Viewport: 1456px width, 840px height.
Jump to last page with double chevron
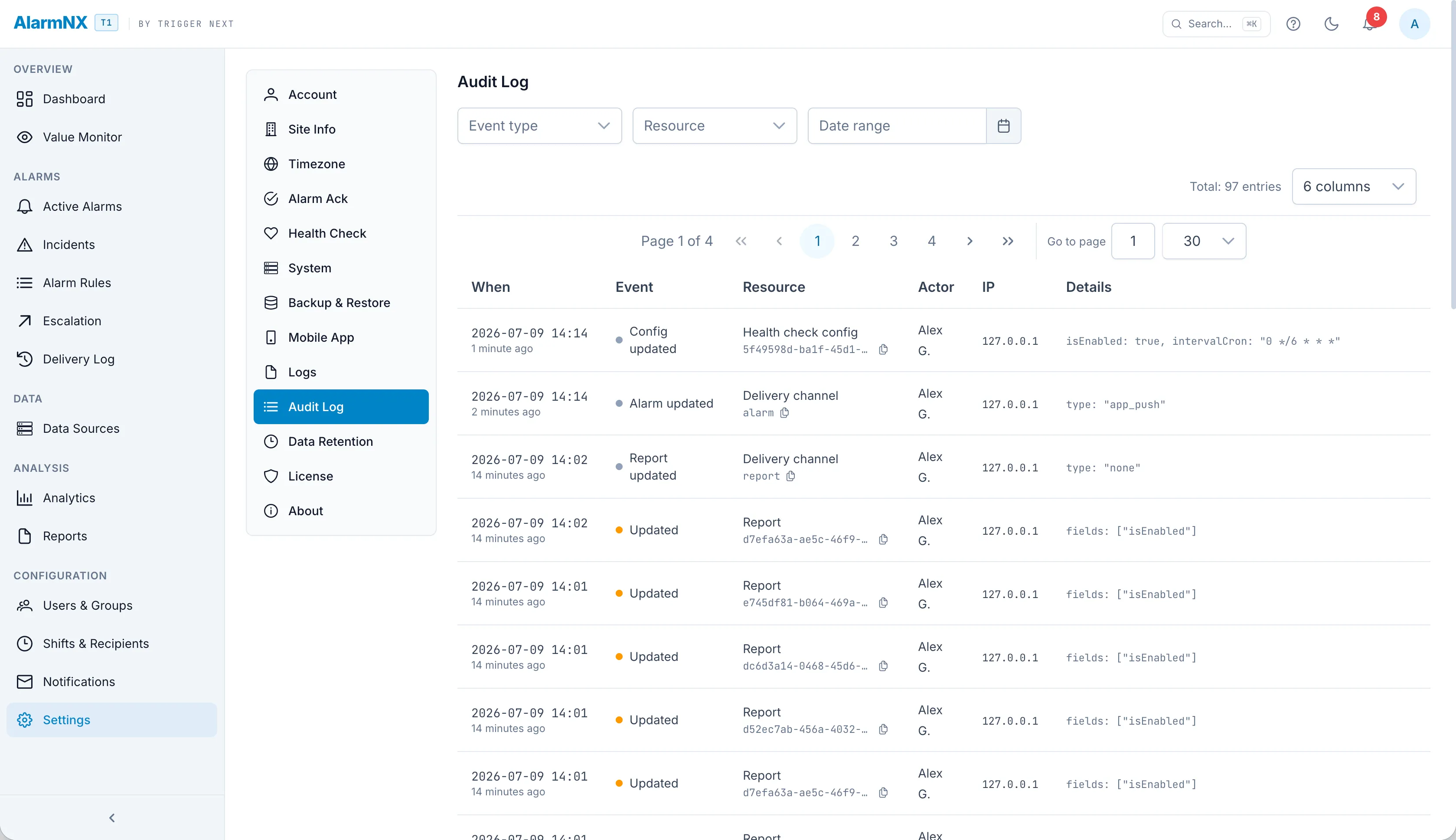coord(1007,241)
